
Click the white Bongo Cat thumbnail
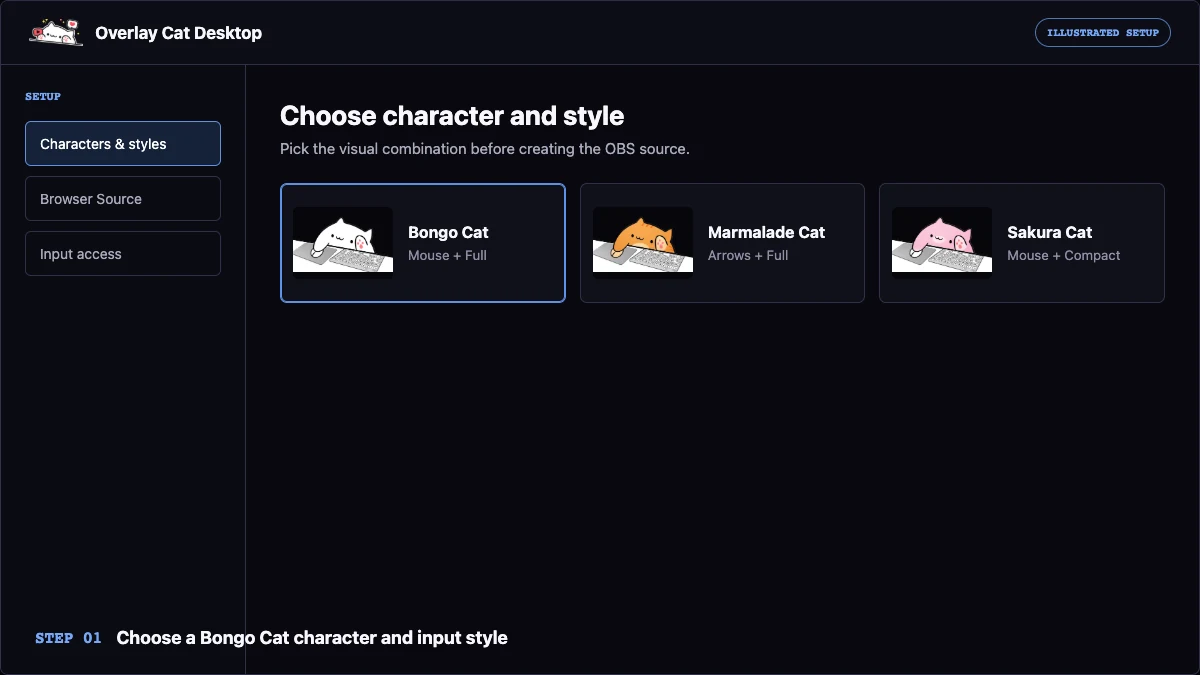(343, 240)
